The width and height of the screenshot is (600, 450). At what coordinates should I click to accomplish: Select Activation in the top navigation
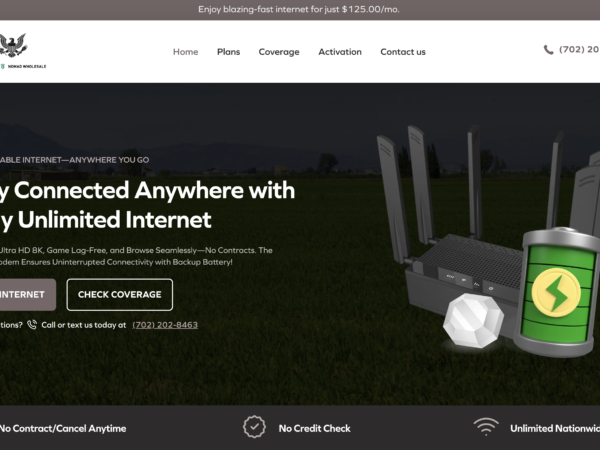coord(340,52)
